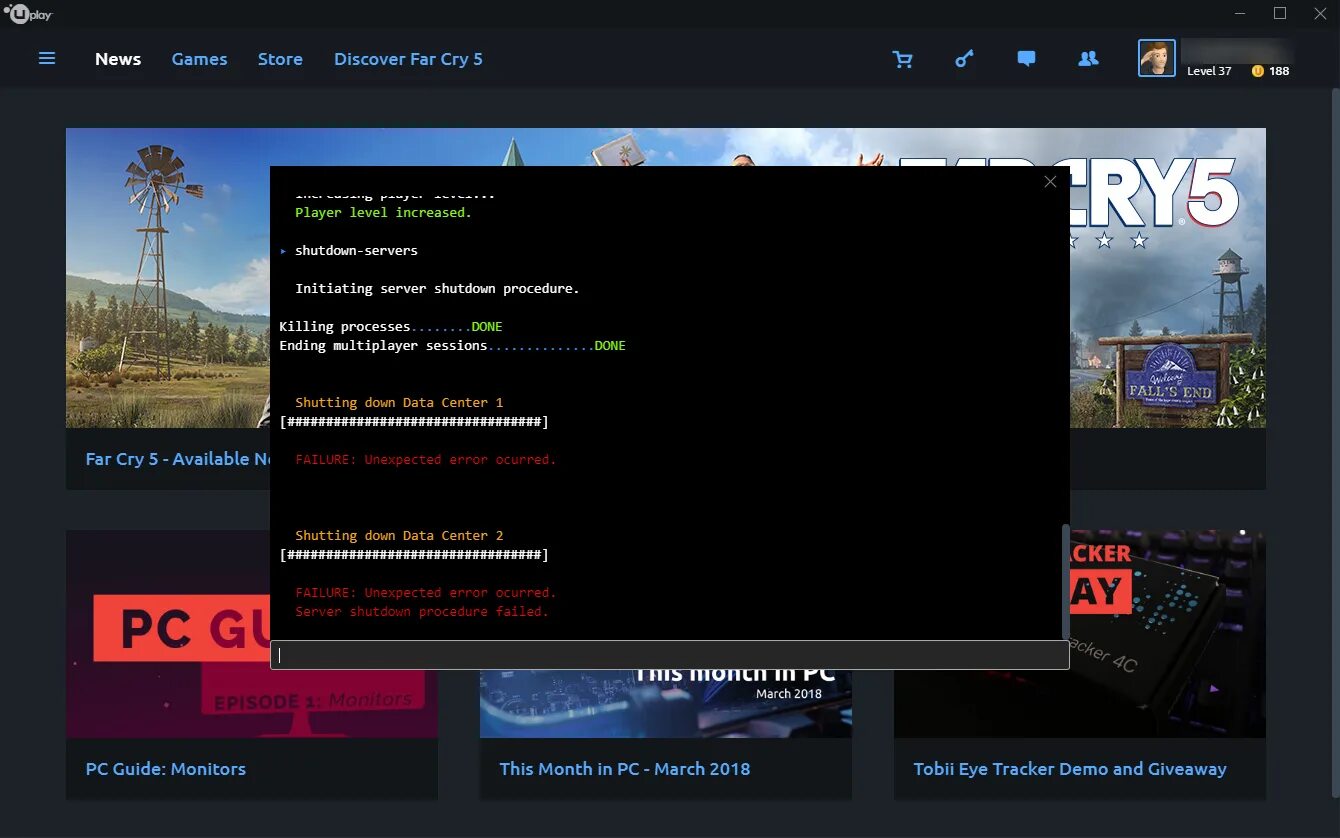The image size is (1340, 838).
Task: Open Tobii Eye Tracker Demo and Giveaway
Action: tap(1070, 769)
